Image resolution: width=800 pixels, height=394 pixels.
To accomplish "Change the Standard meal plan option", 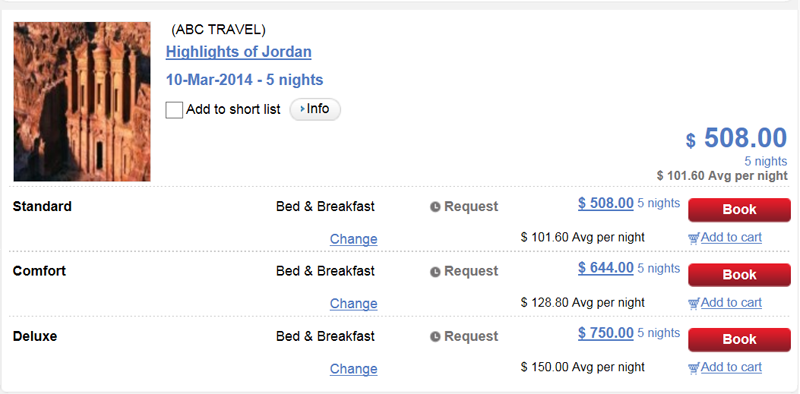I will 354,239.
